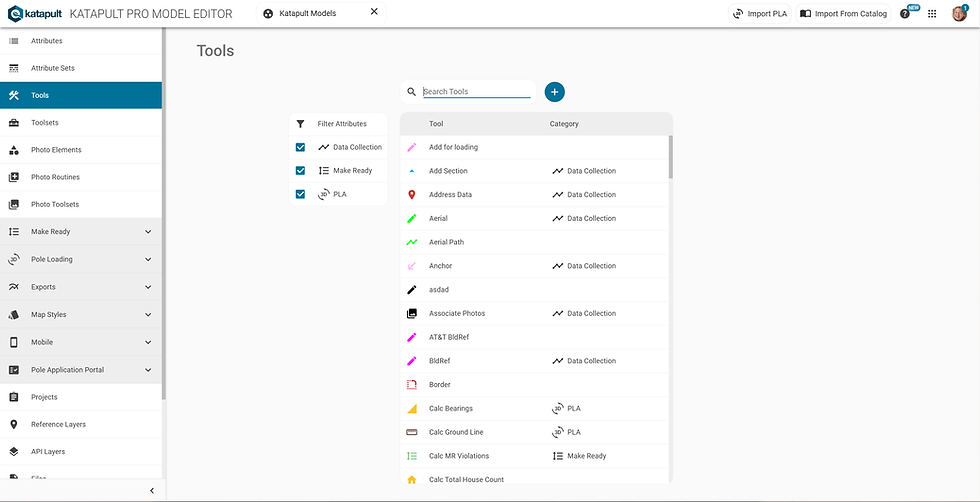Open the apps grid icon
Viewport: 980px width, 502px height.
pos(932,14)
